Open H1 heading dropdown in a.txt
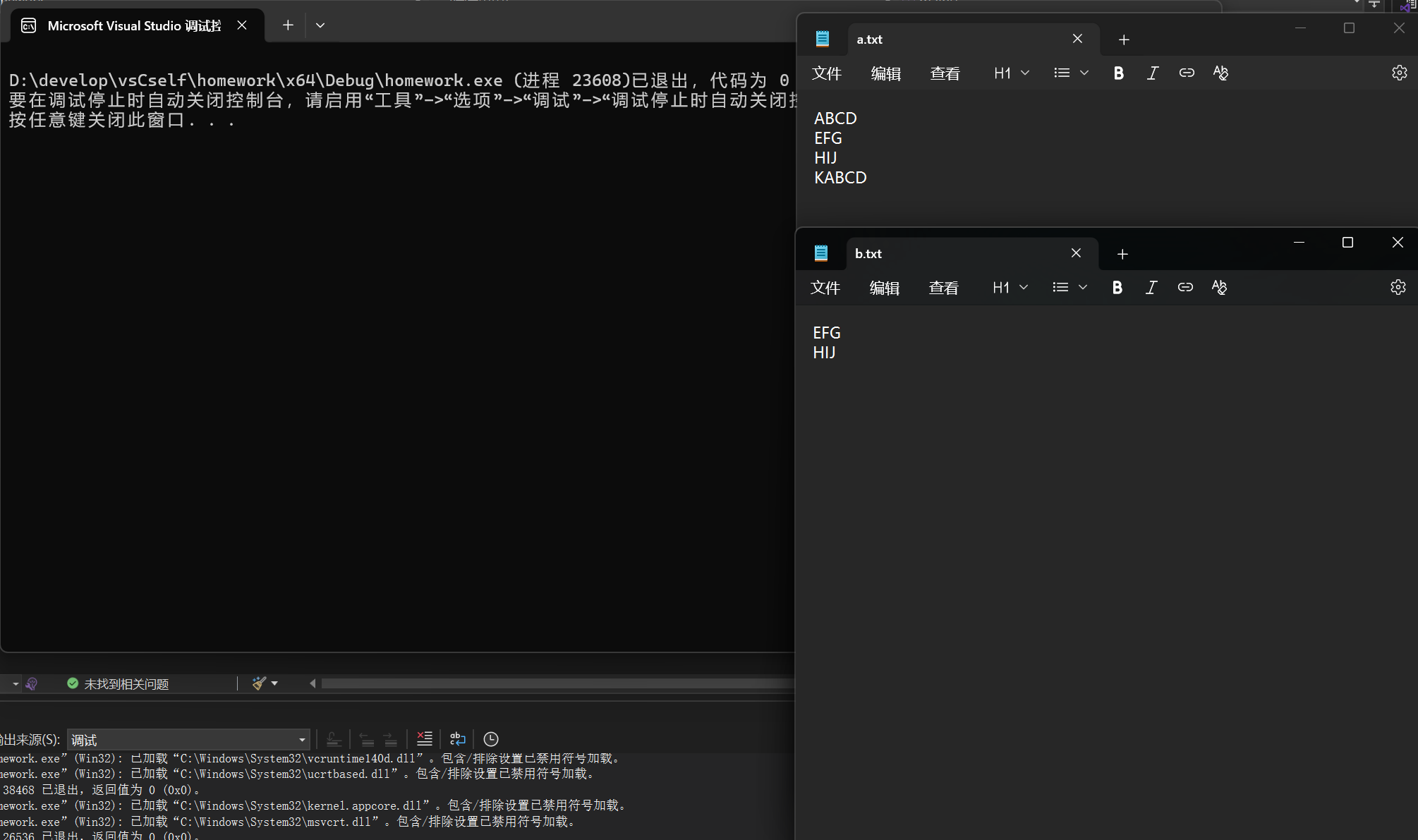The image size is (1418, 840). [x=1012, y=73]
